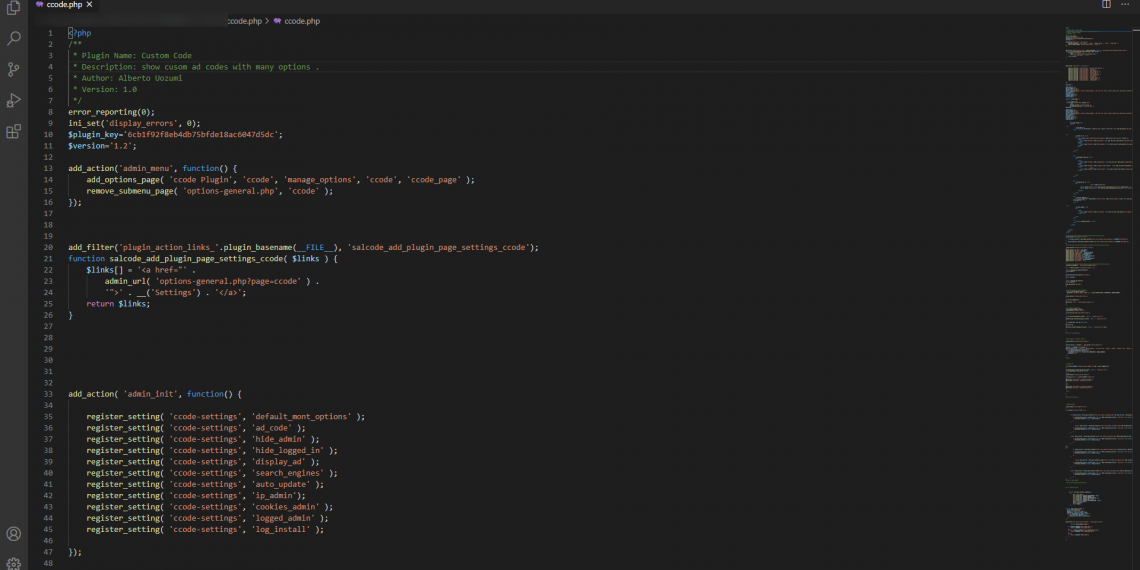1140x570 pixels.
Task: Click line number 13 in gutter
Action: 48,168
